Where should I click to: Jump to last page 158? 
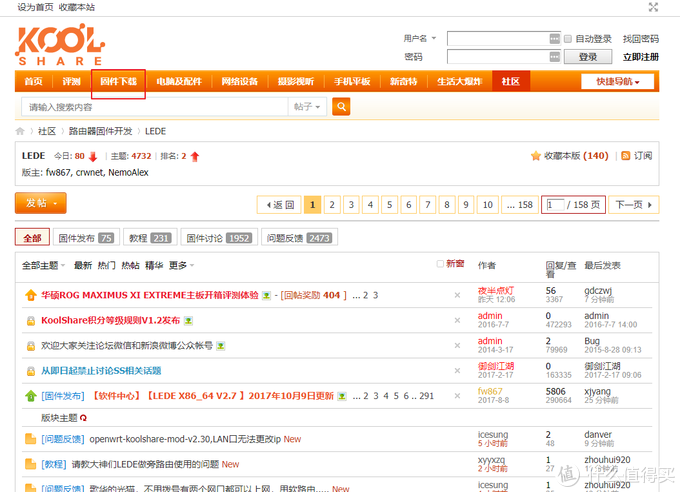520,205
